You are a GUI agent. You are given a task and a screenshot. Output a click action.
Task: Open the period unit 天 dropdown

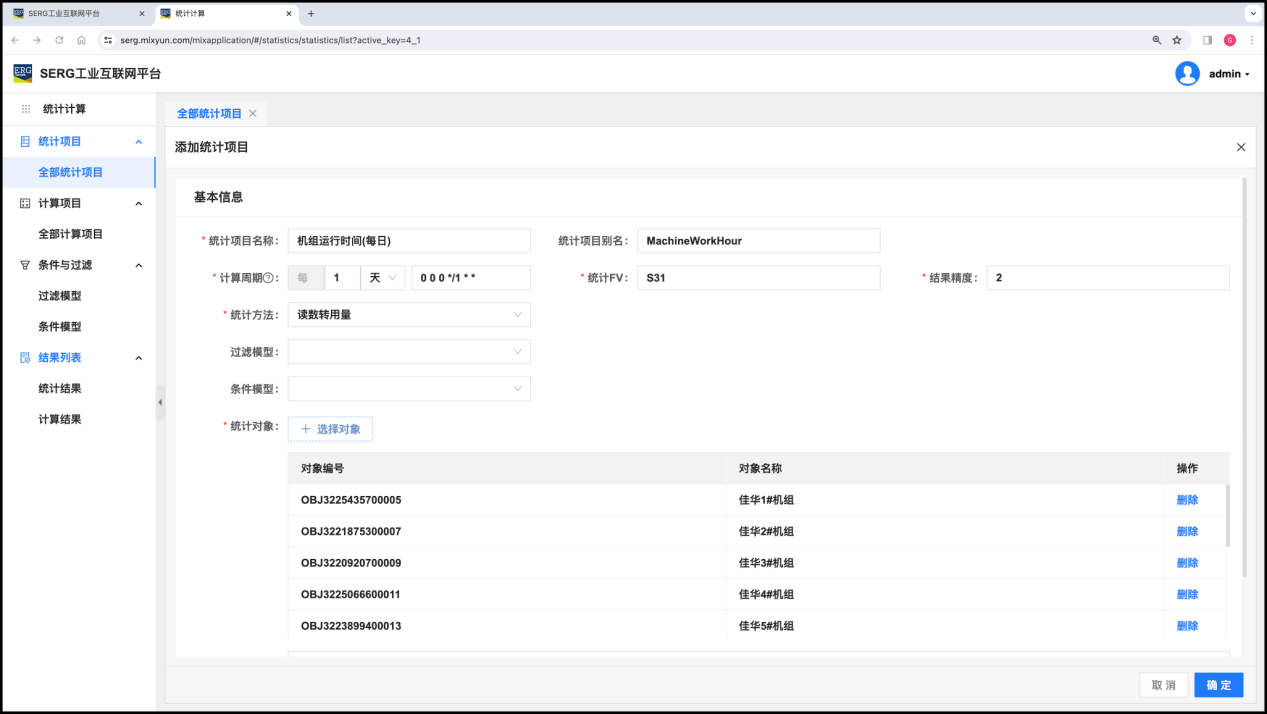[382, 278]
